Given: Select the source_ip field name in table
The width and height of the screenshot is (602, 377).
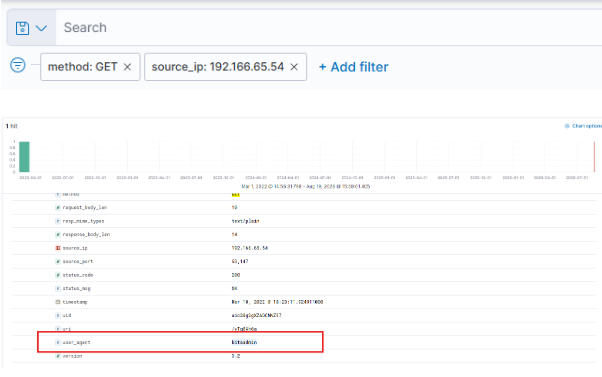Looking at the screenshot, I should click(75, 248).
